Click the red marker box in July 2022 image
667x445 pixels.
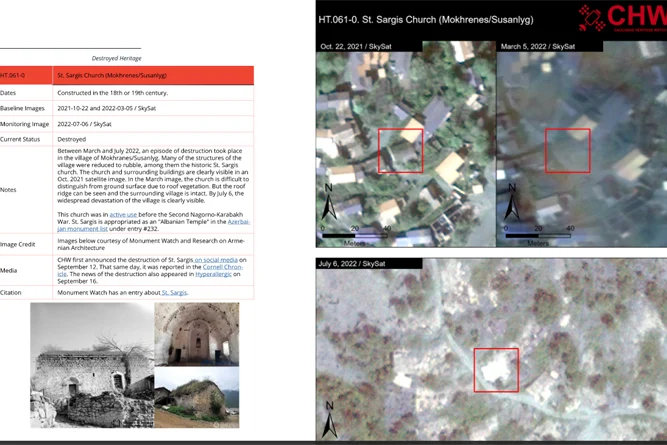pyautogui.click(x=496, y=370)
